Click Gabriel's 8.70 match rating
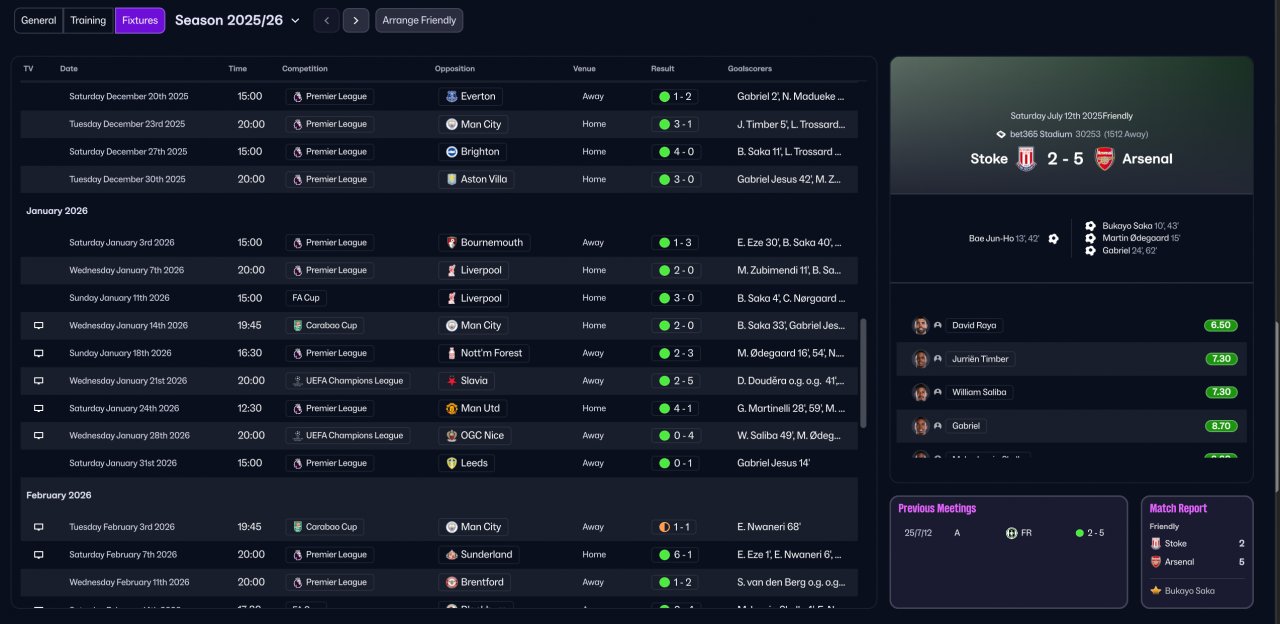 [x=1221, y=426]
